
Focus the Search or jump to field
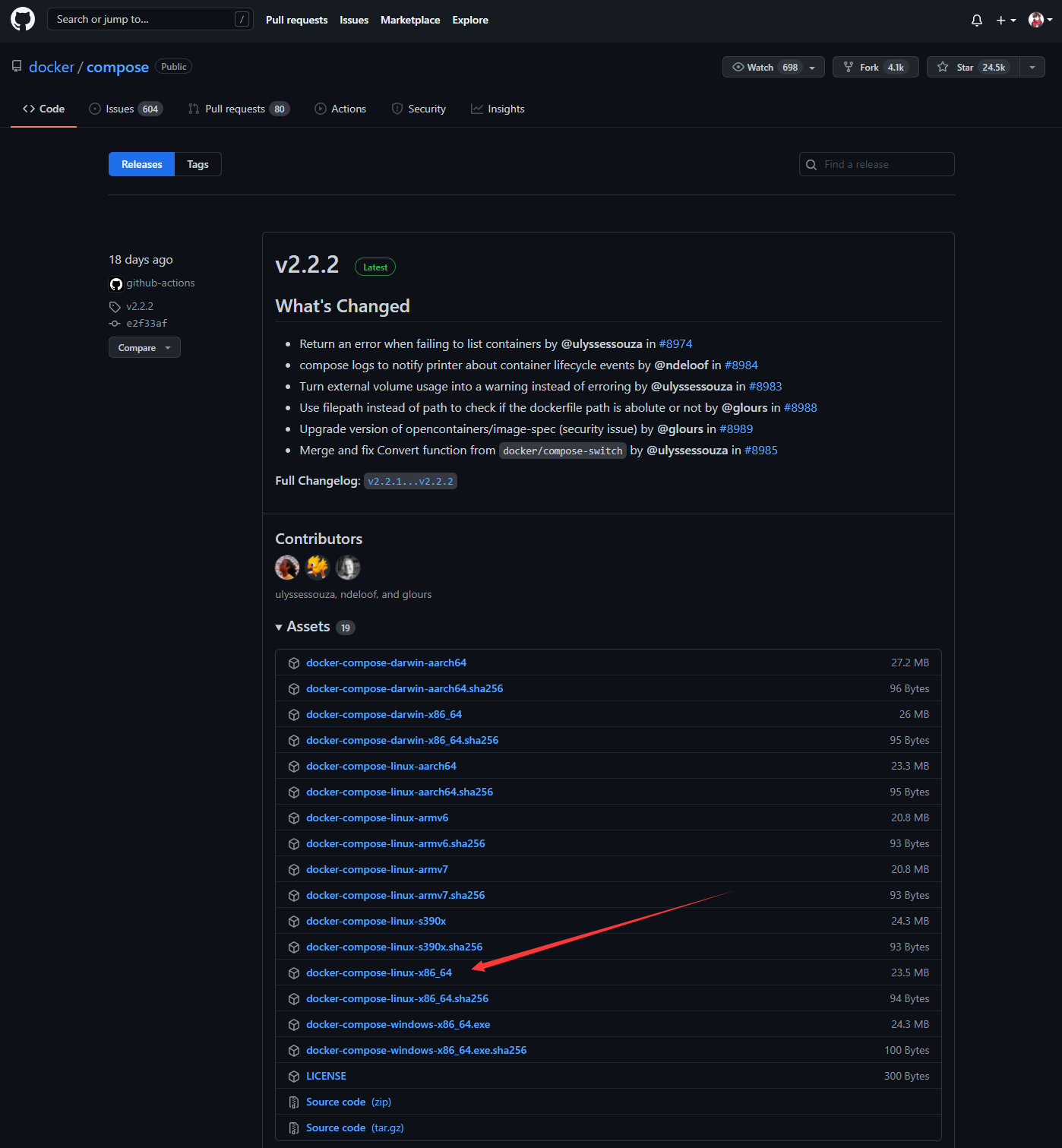[150, 20]
